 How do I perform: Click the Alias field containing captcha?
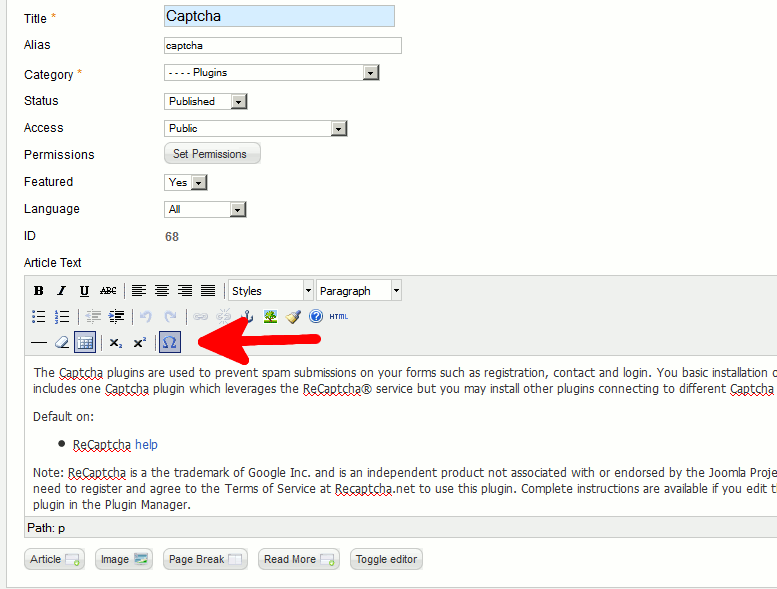click(x=282, y=46)
